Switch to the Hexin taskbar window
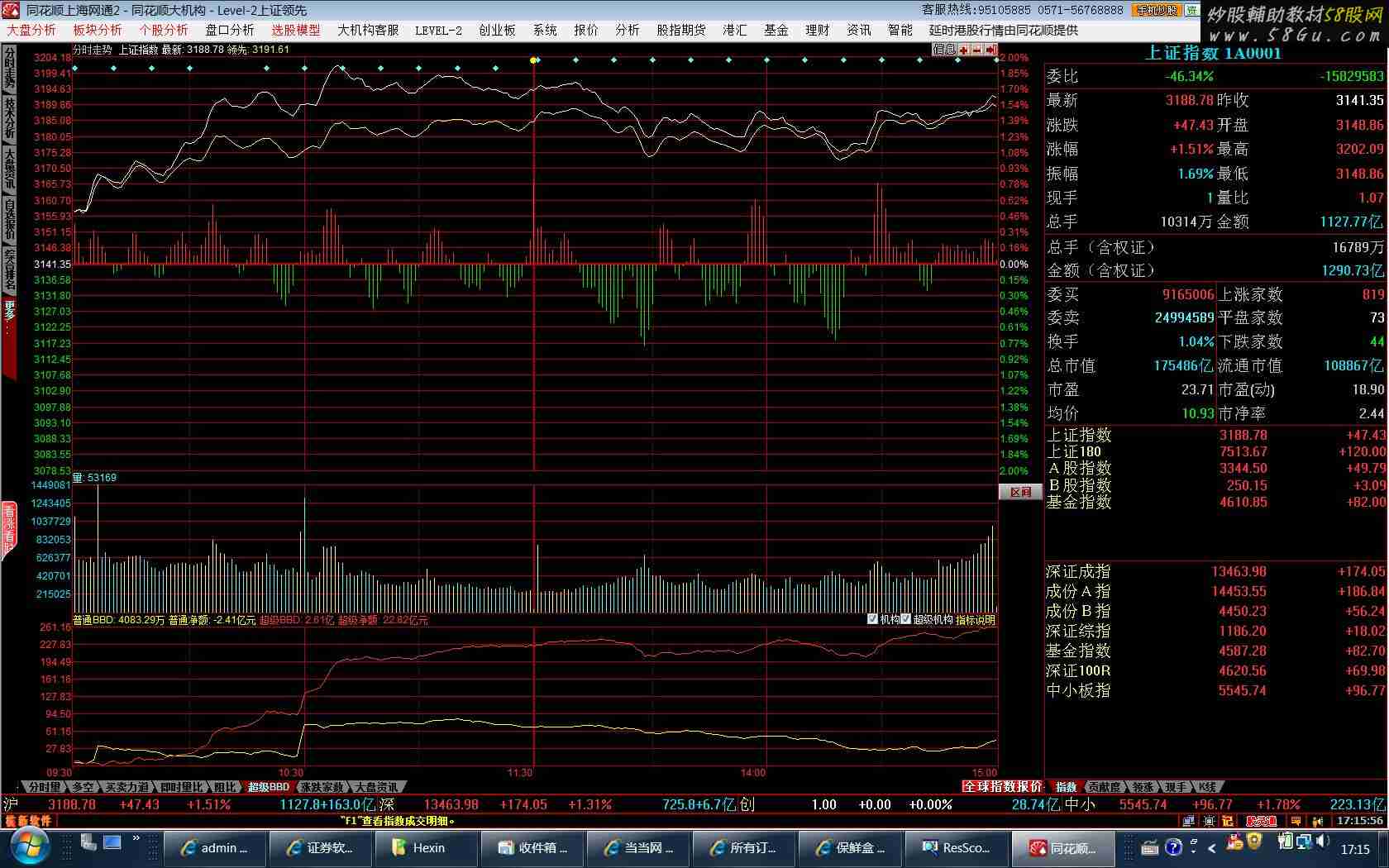 click(427, 848)
